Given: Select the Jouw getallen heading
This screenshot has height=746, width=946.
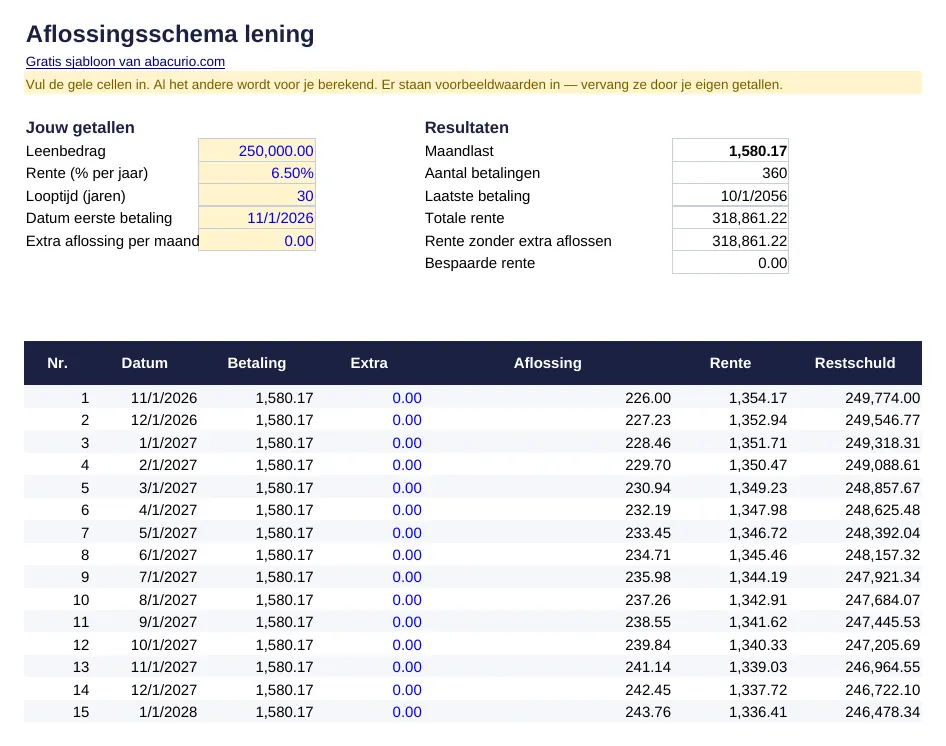Looking at the screenshot, I should click(80, 127).
